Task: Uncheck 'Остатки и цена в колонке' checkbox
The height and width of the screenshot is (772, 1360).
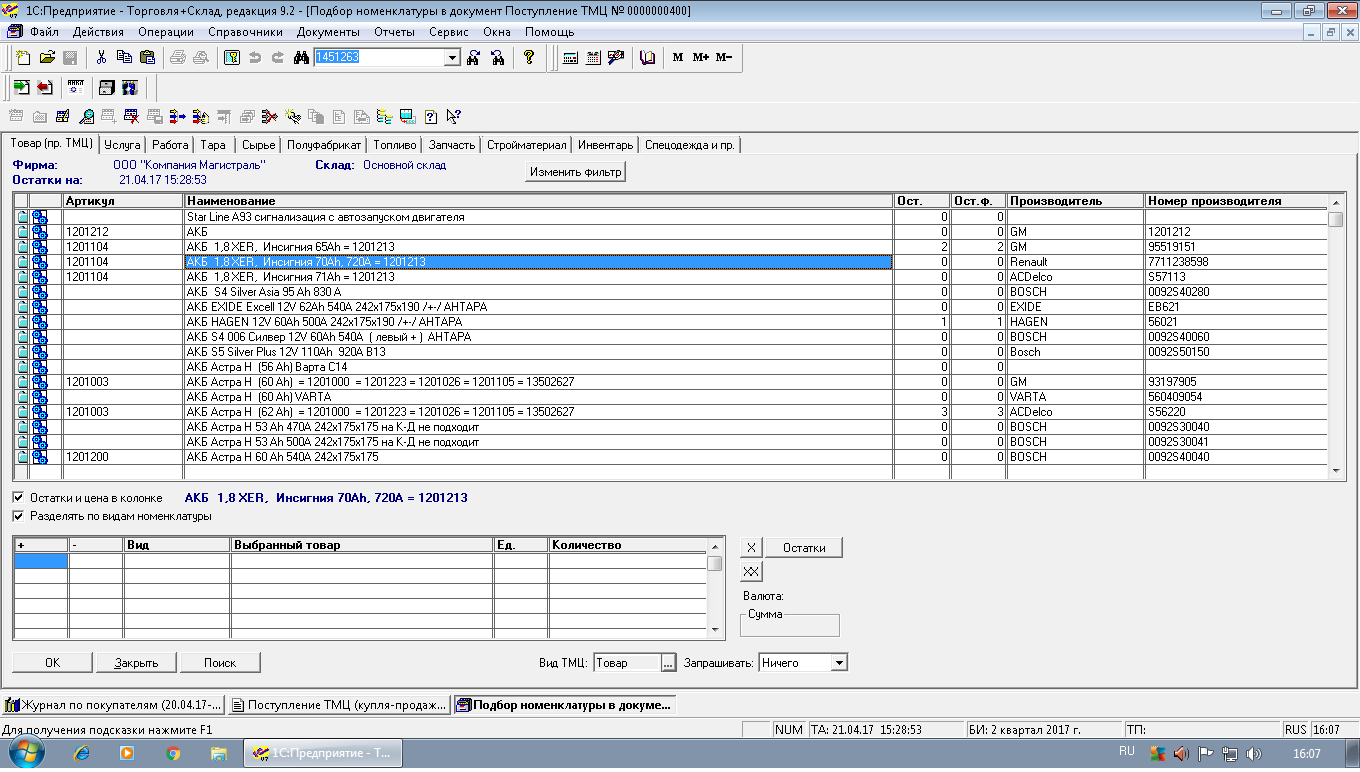Action: 19,498
